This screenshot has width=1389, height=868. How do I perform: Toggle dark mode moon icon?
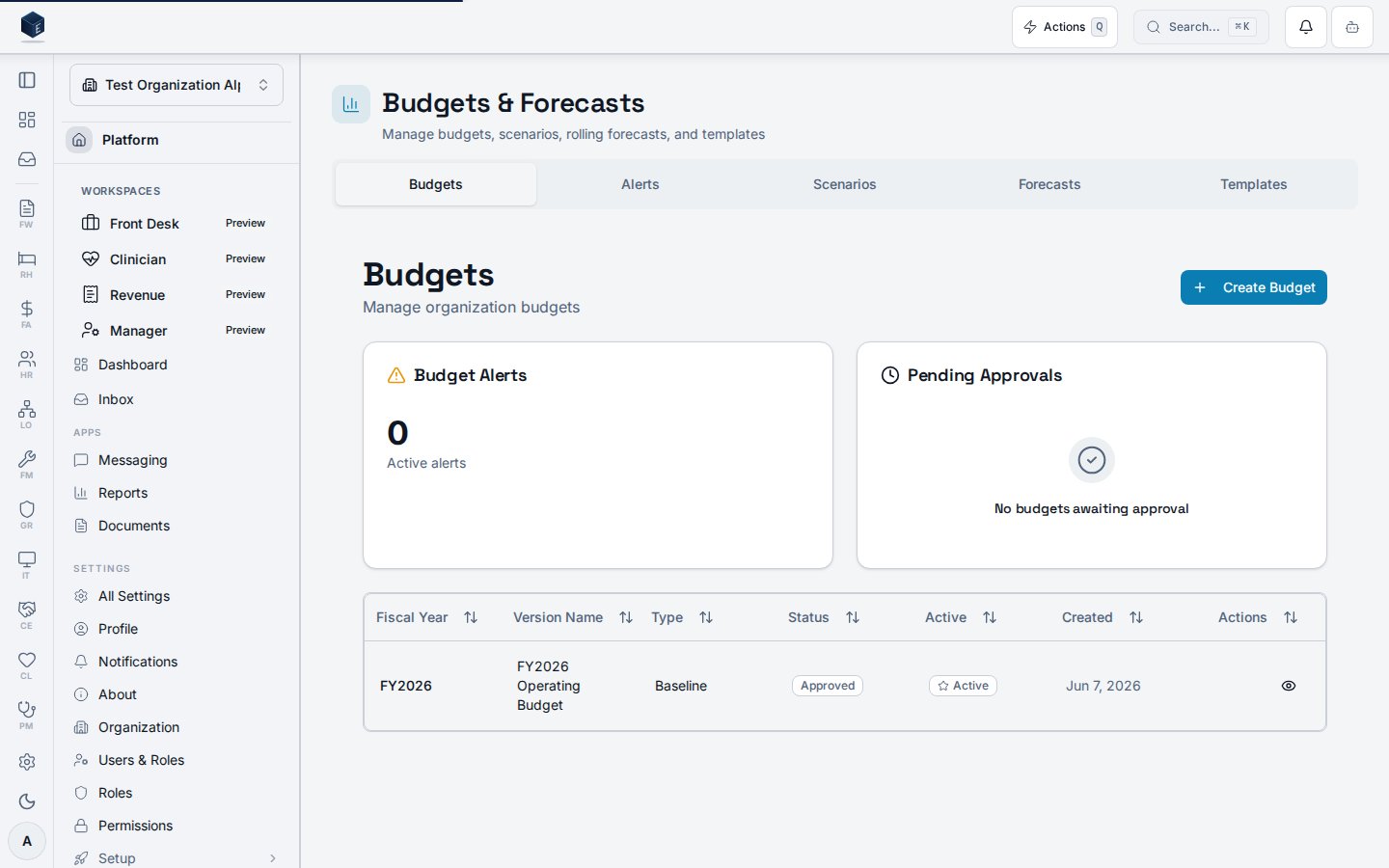(x=27, y=801)
